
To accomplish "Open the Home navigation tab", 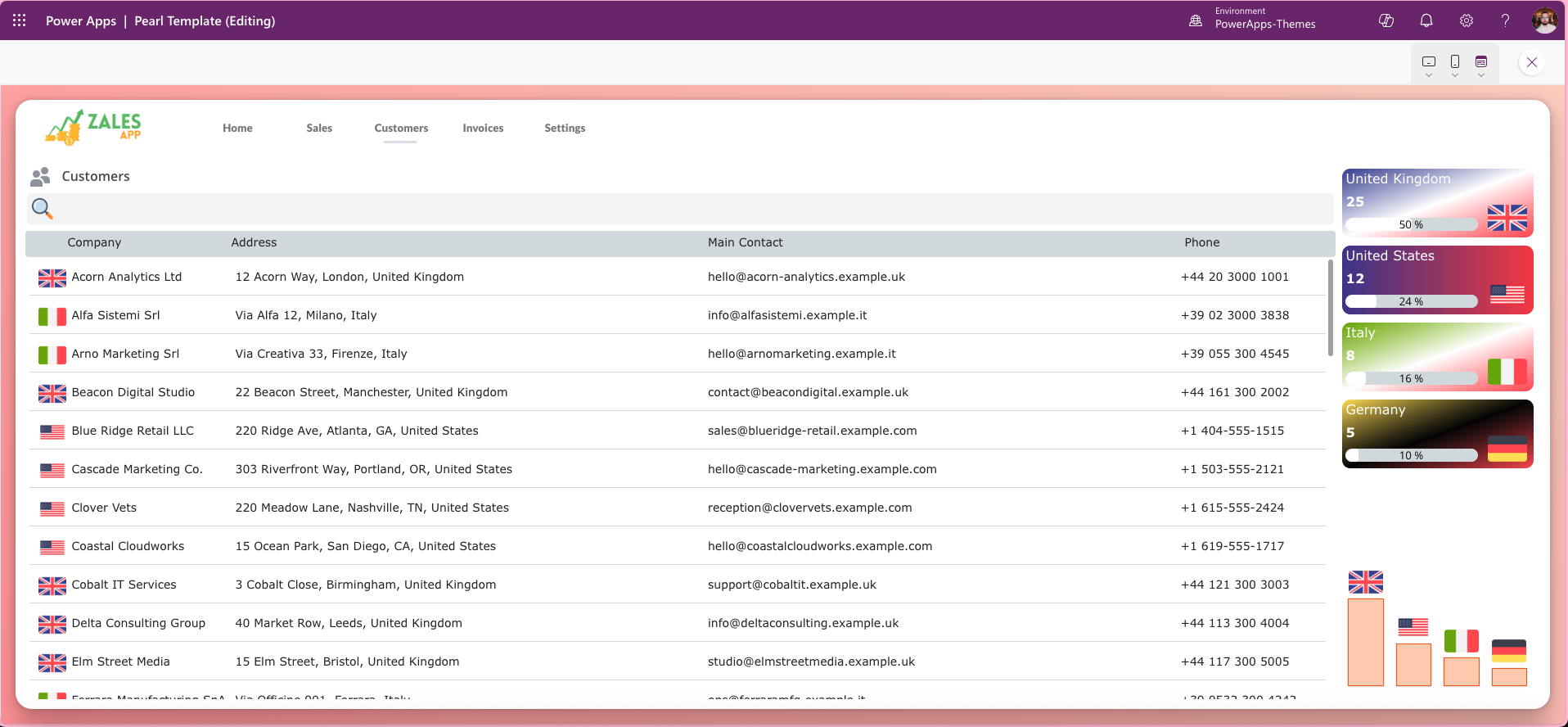I will point(237,128).
